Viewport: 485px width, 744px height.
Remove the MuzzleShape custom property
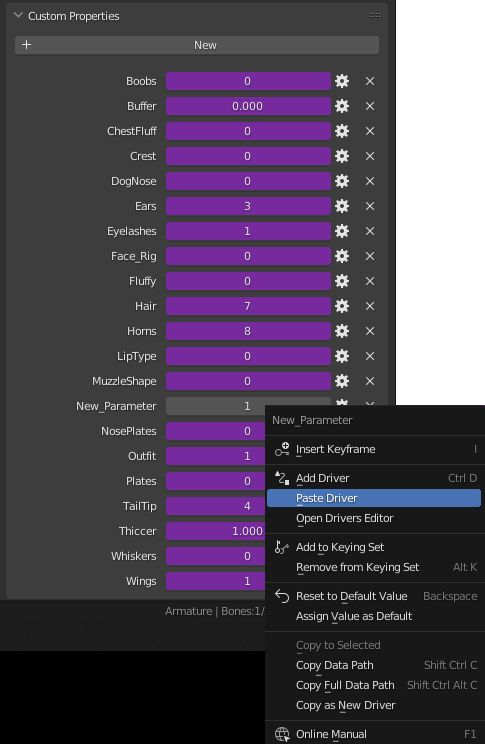click(370, 381)
